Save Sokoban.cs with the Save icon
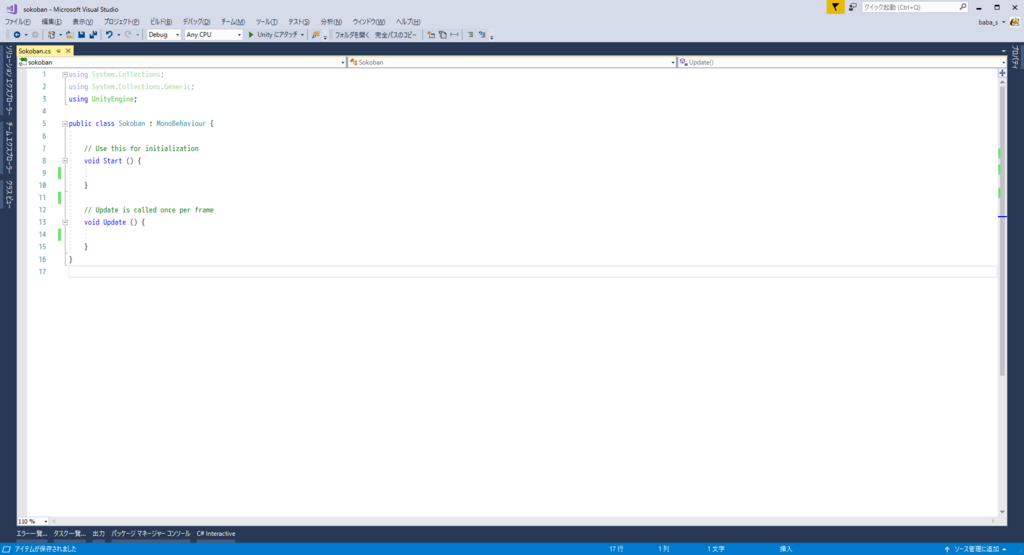 pos(81,35)
